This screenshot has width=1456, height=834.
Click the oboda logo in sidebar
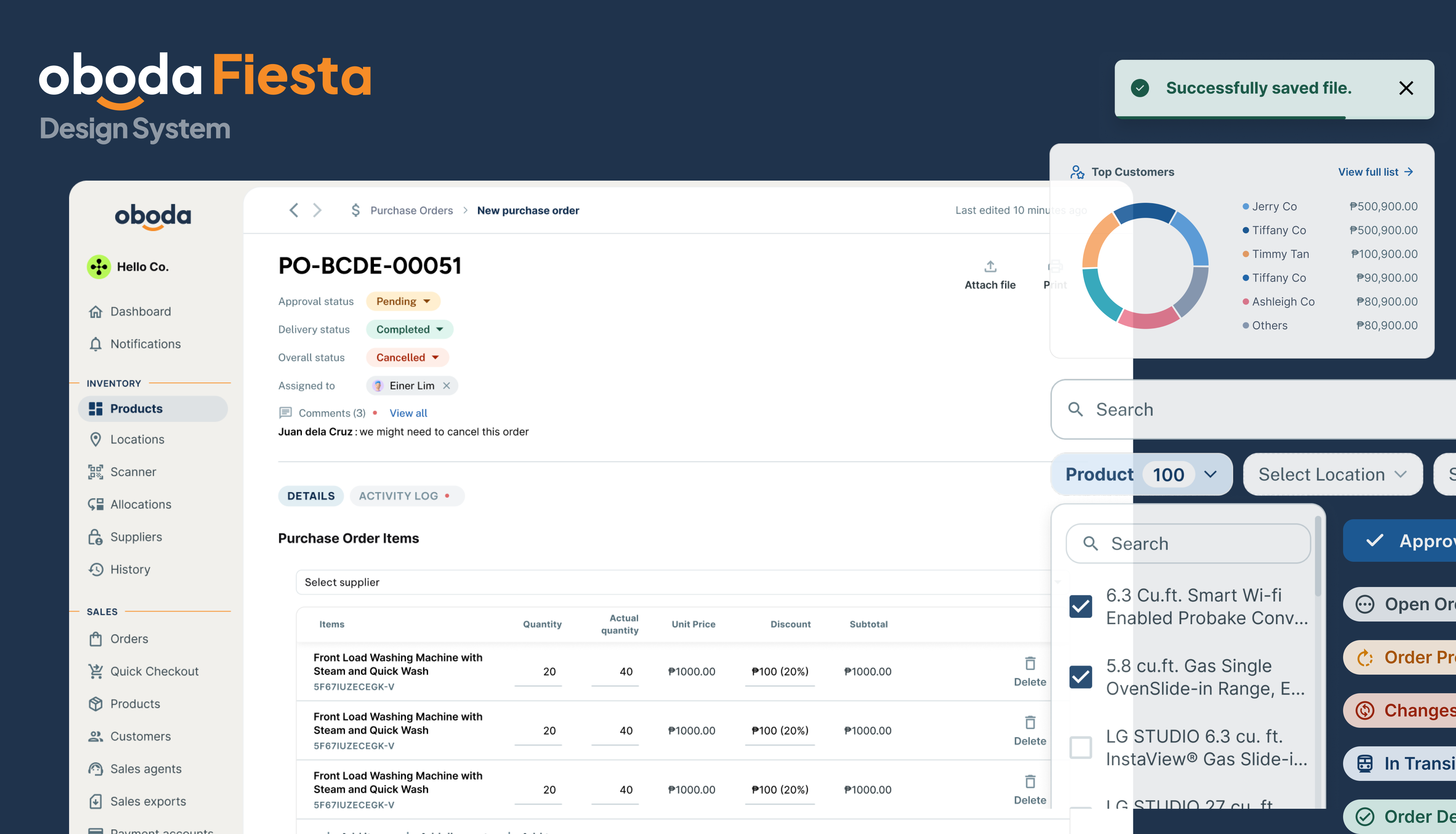point(153,217)
